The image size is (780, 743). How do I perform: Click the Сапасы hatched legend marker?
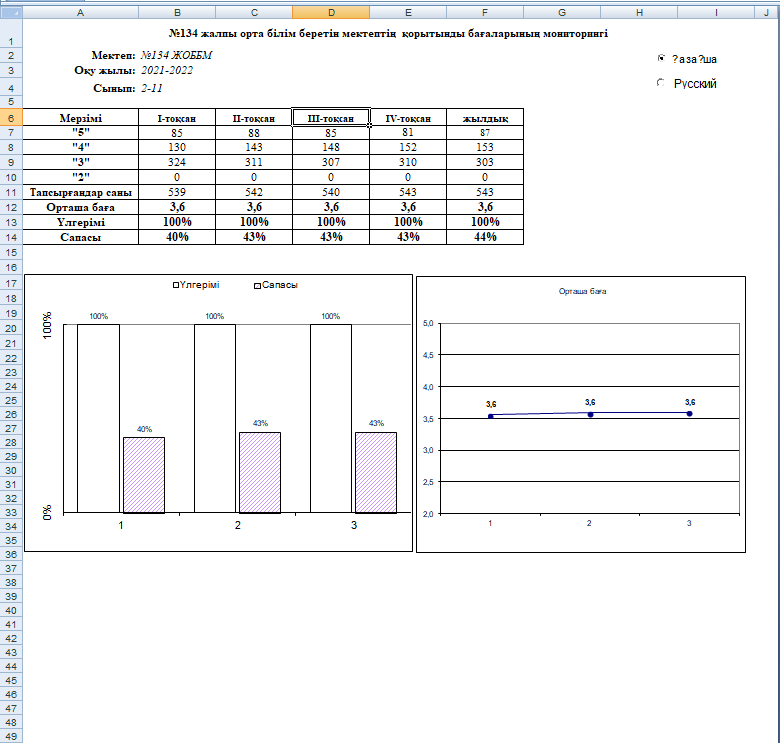pyautogui.click(x=257, y=285)
